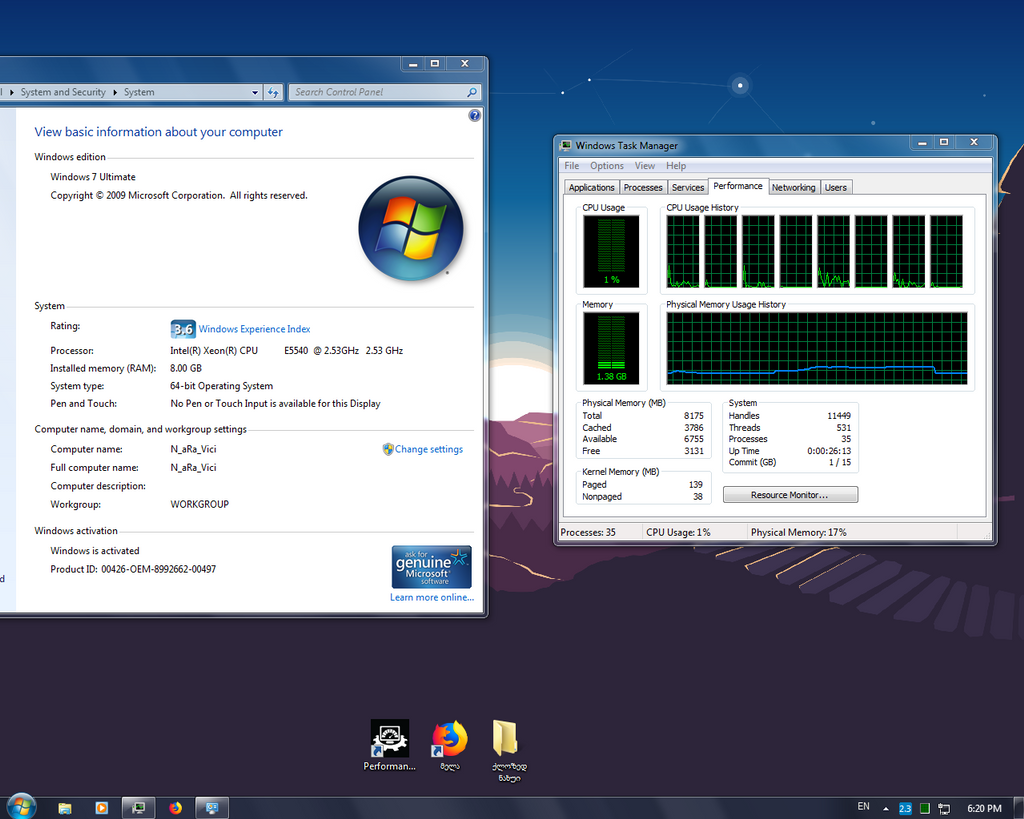Viewport: 1024px width, 819px height.
Task: Open the Help menu in Task Manager
Action: point(676,166)
